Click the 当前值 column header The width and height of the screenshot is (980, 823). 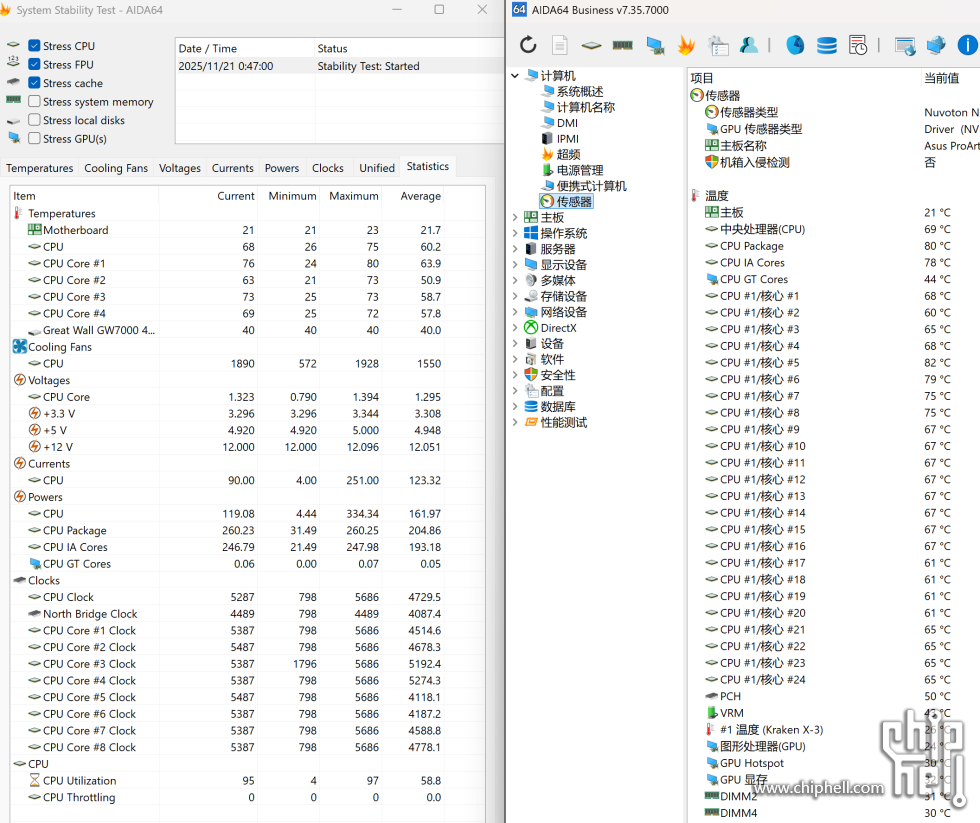pos(942,78)
